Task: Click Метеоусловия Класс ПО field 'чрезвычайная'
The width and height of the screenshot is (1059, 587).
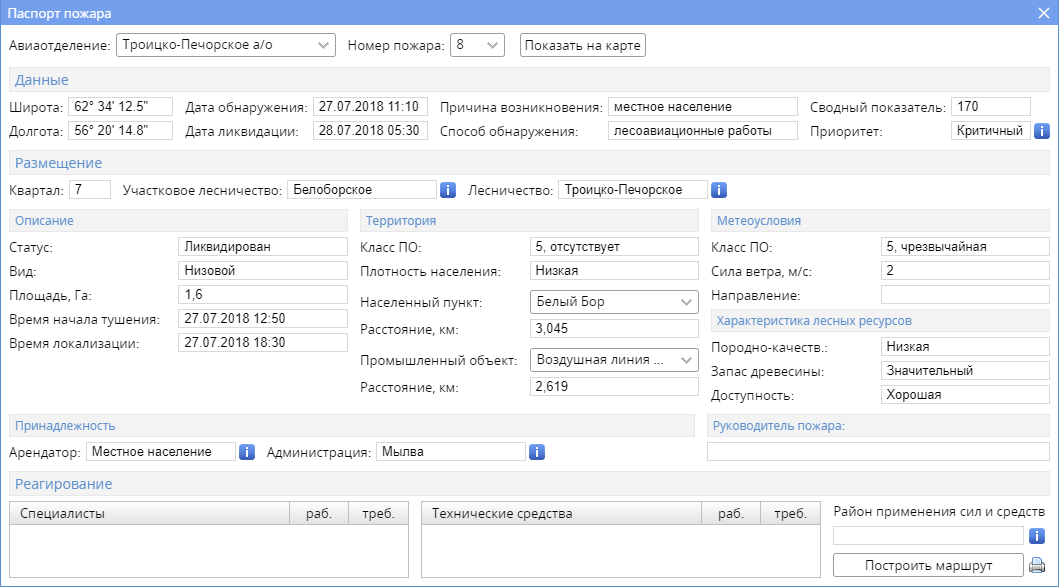Action: click(965, 247)
